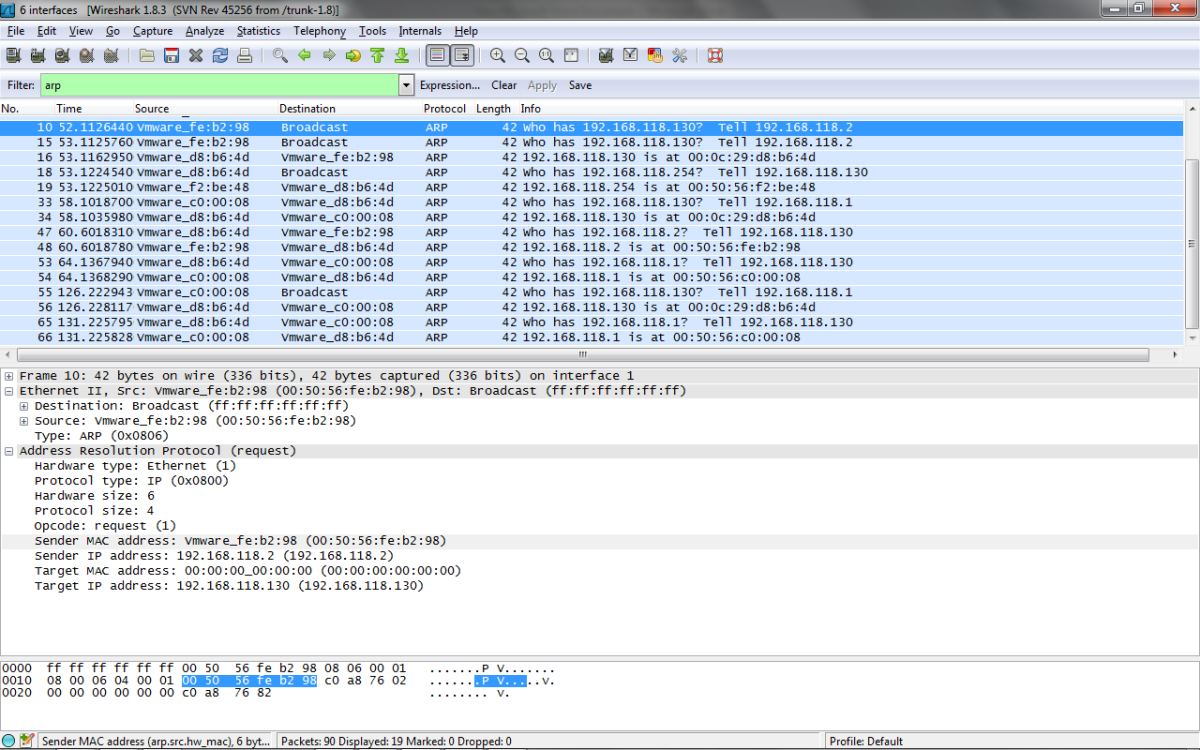
Task: Toggle packet list colorize button
Action: pos(437,56)
